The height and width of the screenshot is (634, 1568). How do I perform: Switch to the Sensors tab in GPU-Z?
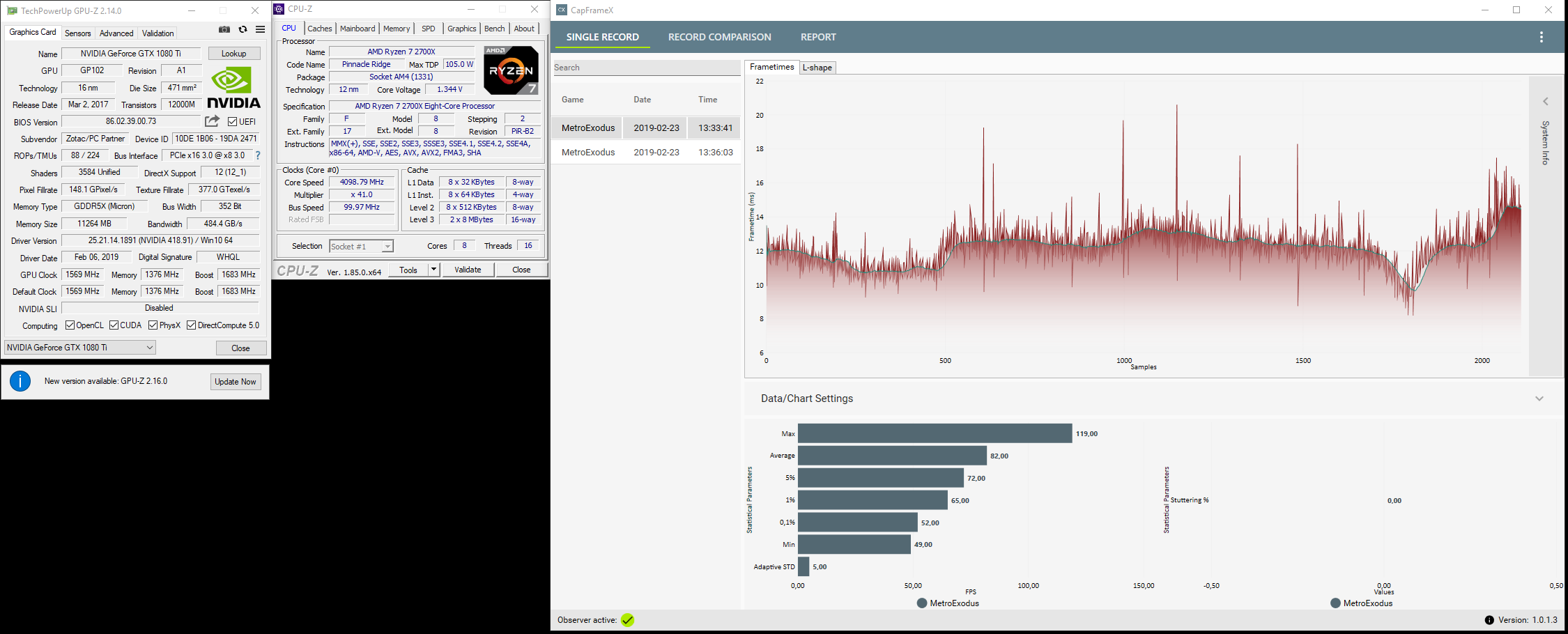78,33
